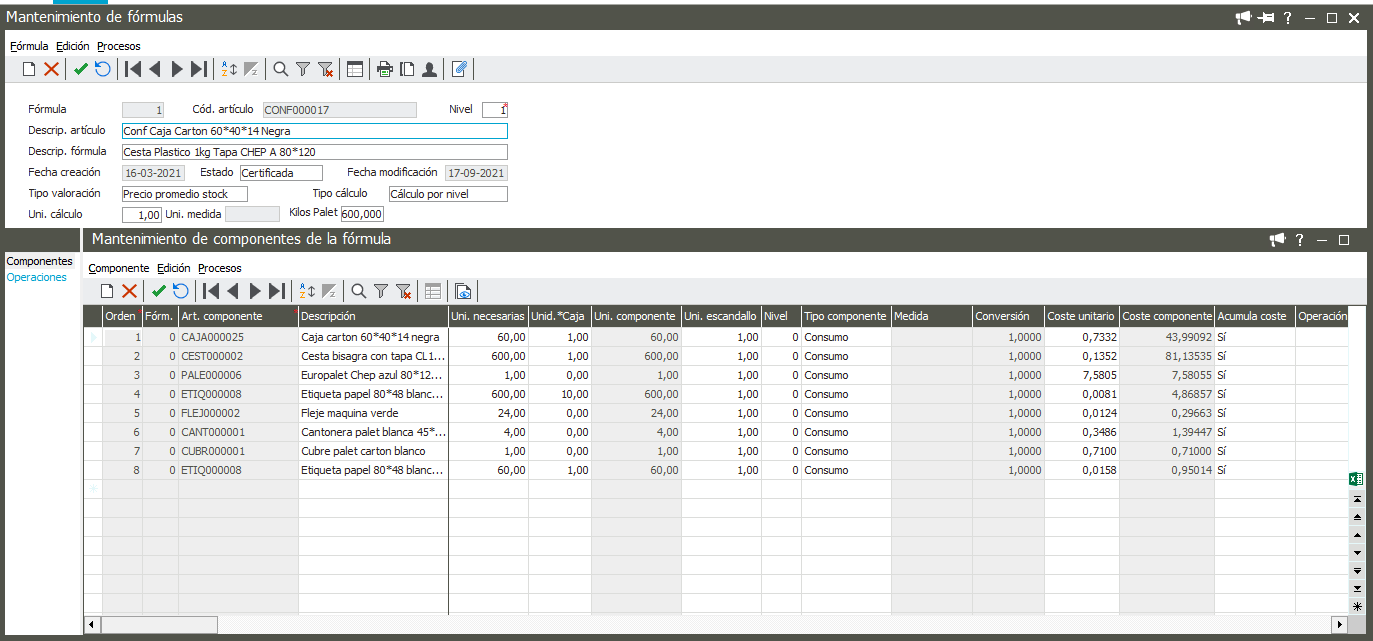Click the Tipo valoración field
Image resolution: width=1373 pixels, height=641 pixels.
(184, 194)
